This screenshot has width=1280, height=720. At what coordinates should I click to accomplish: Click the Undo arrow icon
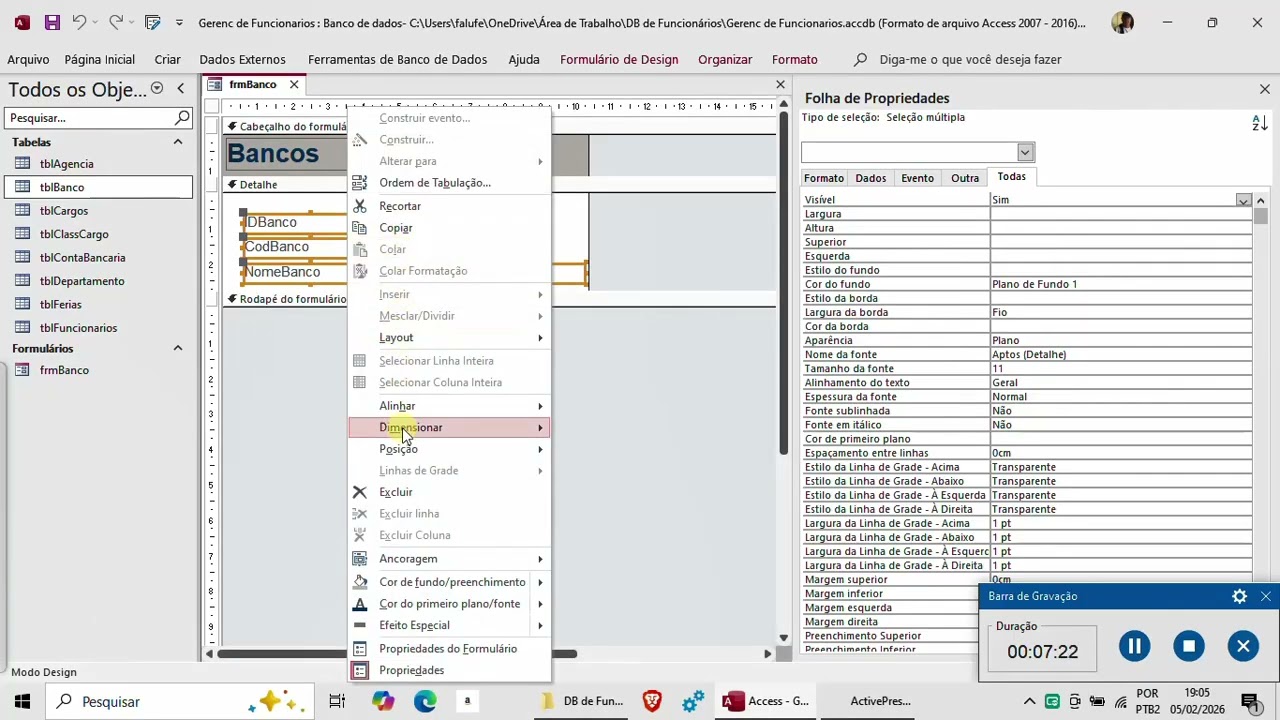[x=79, y=22]
